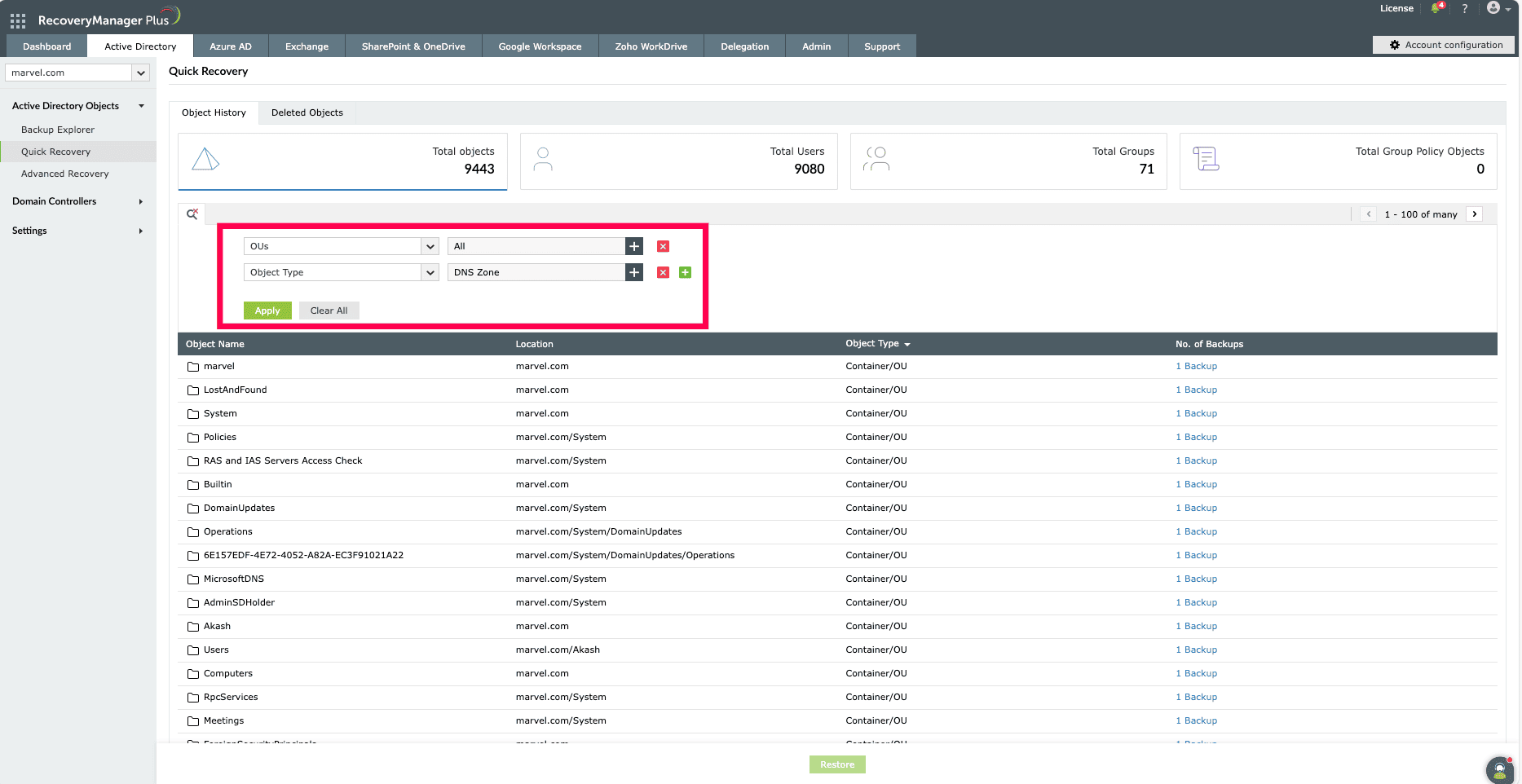The height and width of the screenshot is (784, 1522).
Task: Click the folder icon for Policies row
Action: (x=193, y=438)
